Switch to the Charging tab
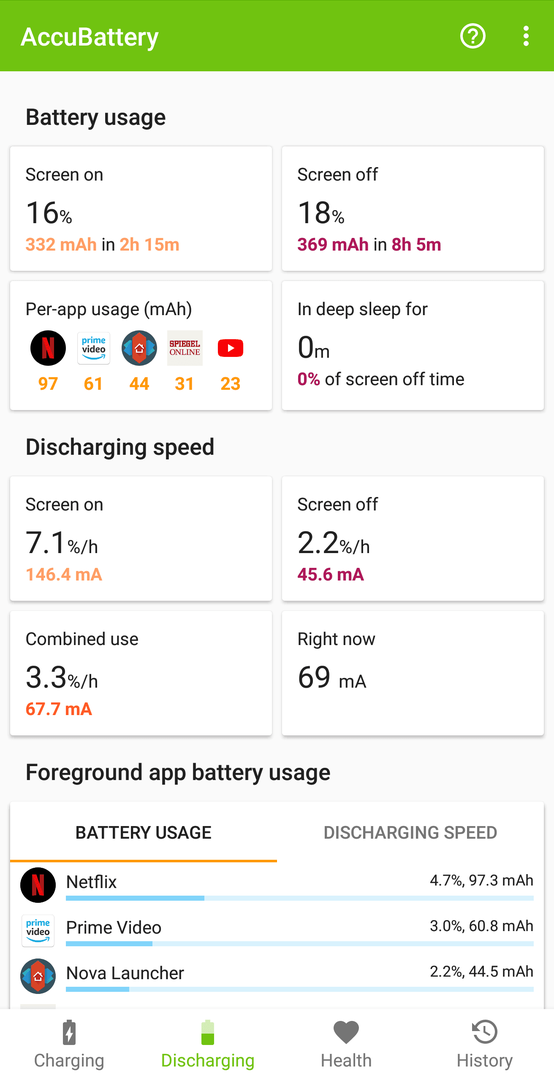Image resolution: width=554 pixels, height=1080 pixels. coord(69,1045)
